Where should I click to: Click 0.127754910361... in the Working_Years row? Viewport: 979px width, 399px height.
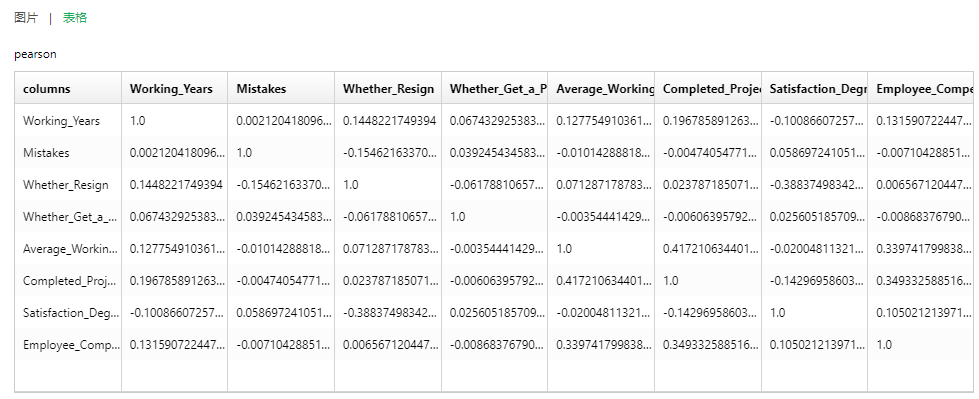coord(604,121)
